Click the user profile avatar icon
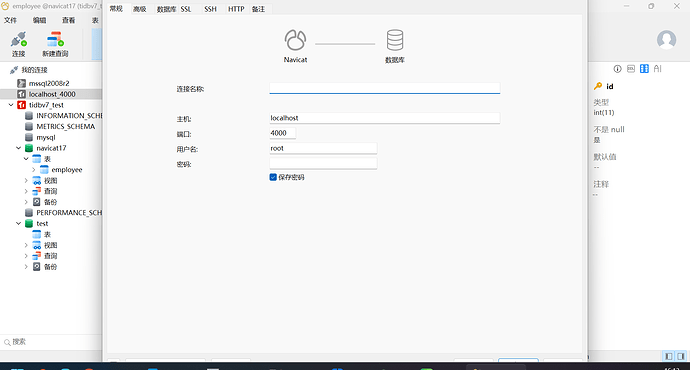The image size is (690, 370). click(x=666, y=40)
